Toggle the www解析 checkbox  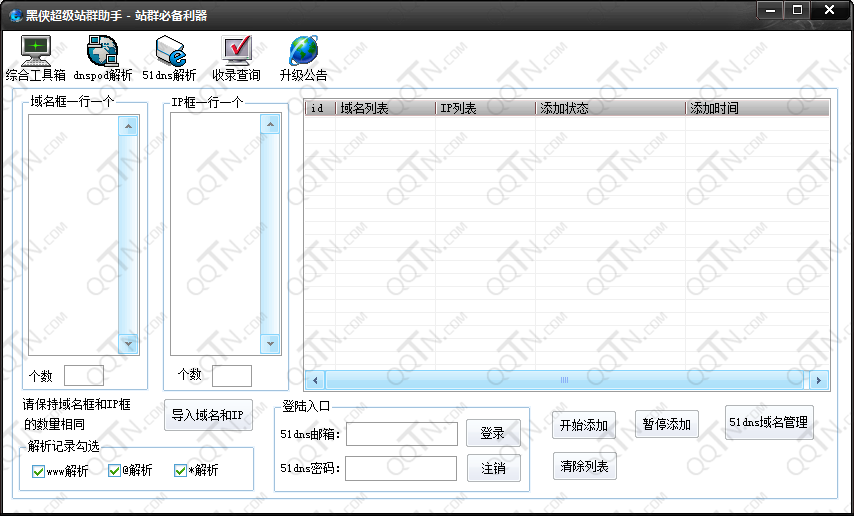click(39, 472)
